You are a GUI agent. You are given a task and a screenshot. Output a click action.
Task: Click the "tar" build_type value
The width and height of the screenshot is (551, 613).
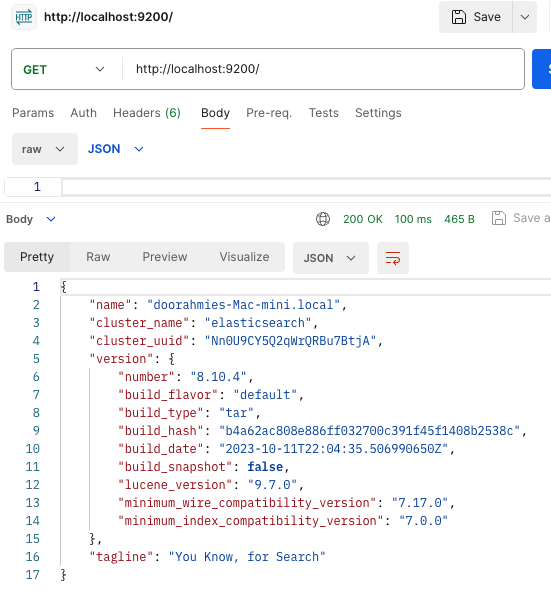click(x=237, y=413)
